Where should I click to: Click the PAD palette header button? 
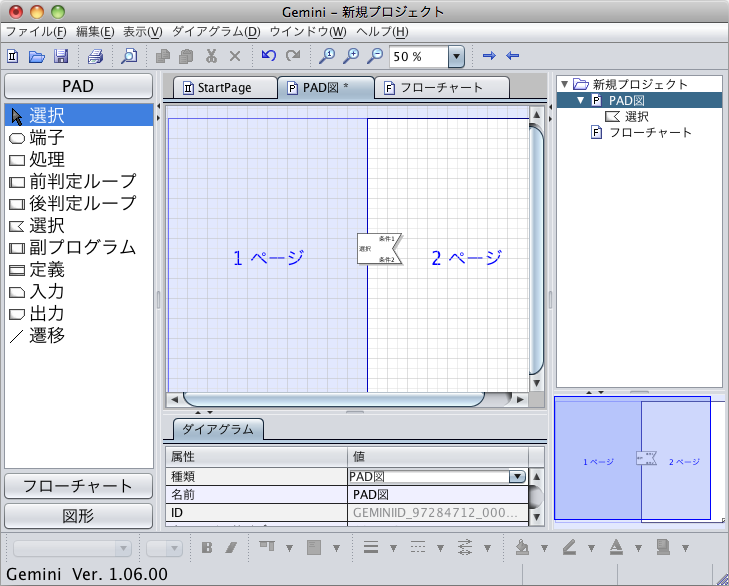point(79,86)
